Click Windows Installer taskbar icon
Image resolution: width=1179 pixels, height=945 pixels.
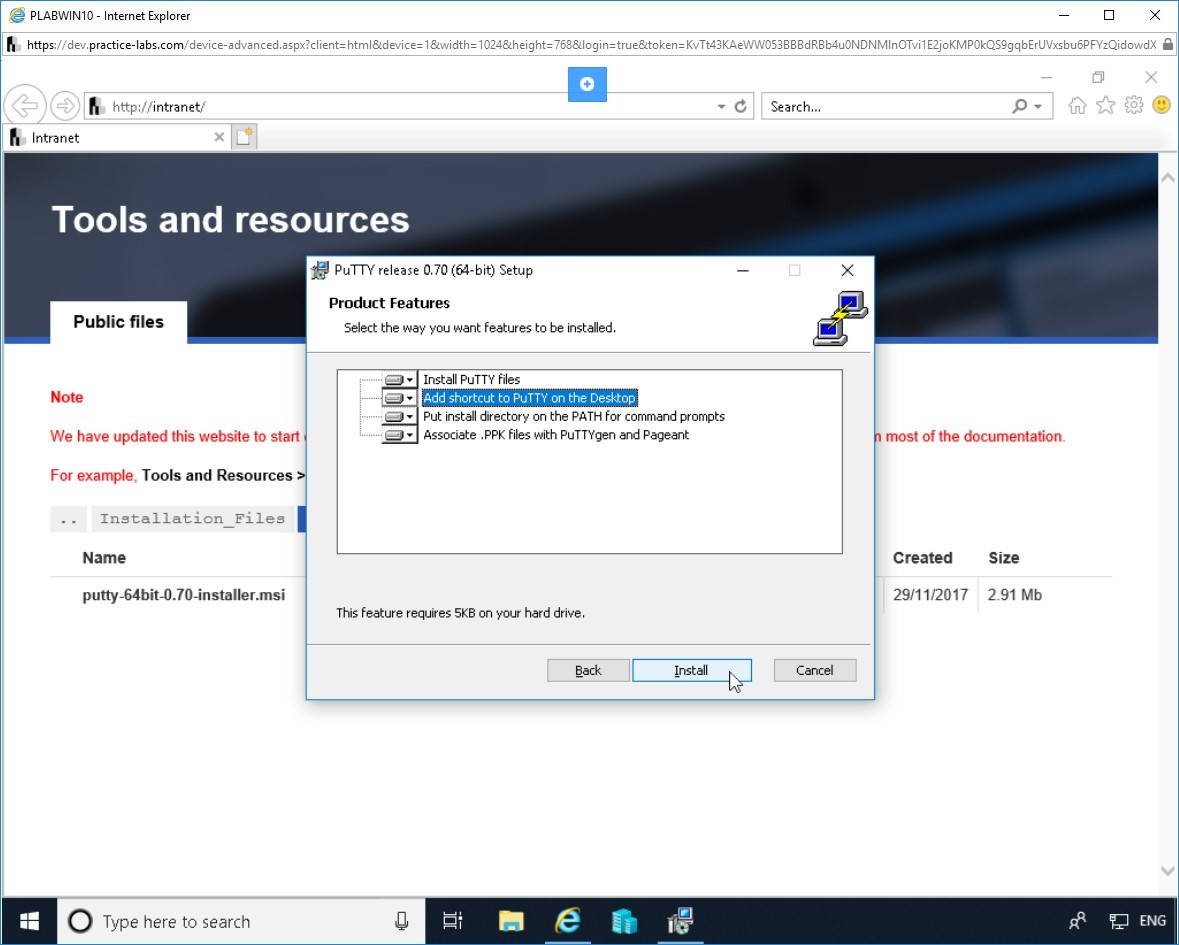[x=680, y=921]
